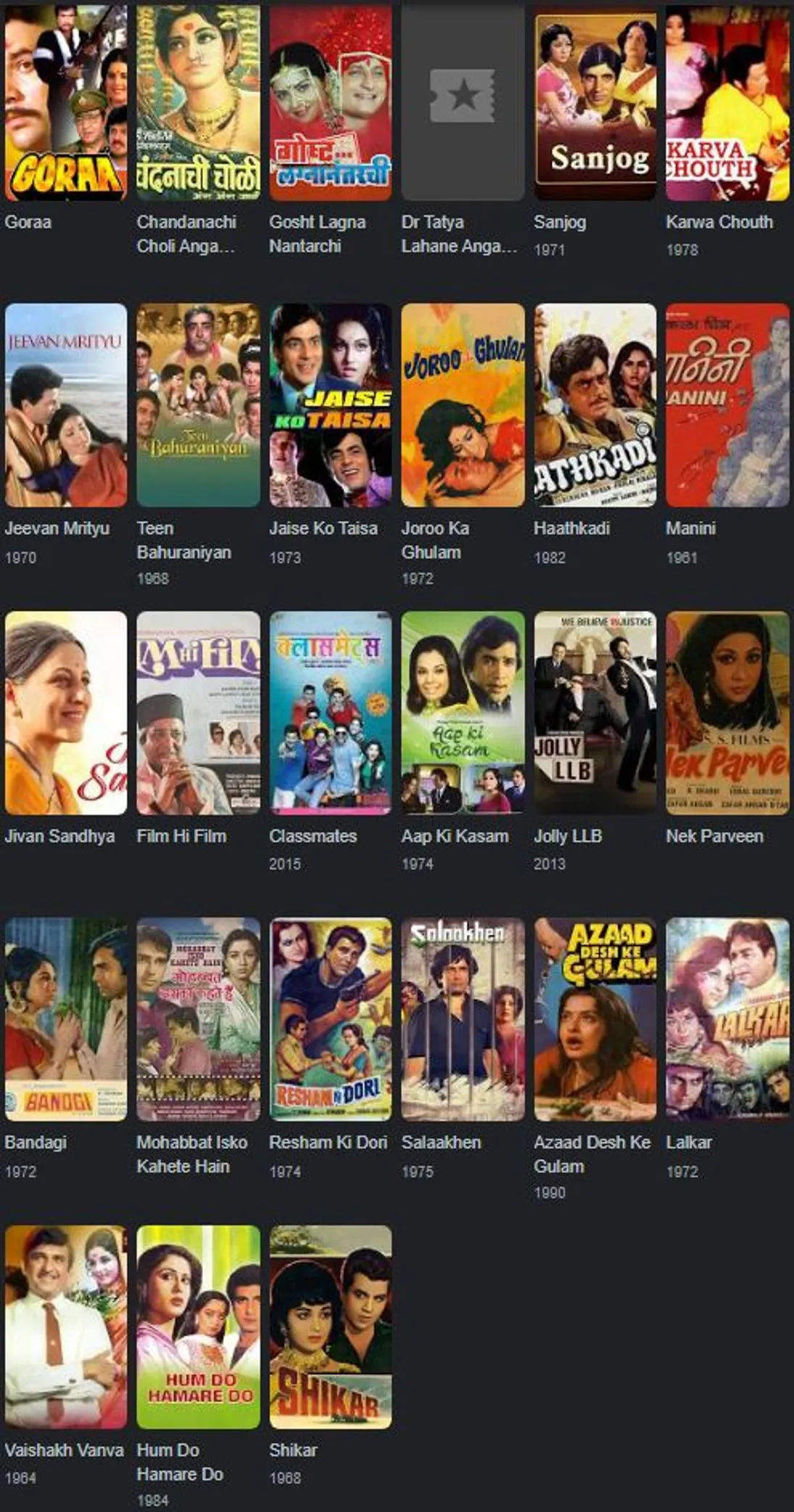Click the Teen Bahuraniyan title text
This screenshot has height=1512, width=794.
coord(184,540)
